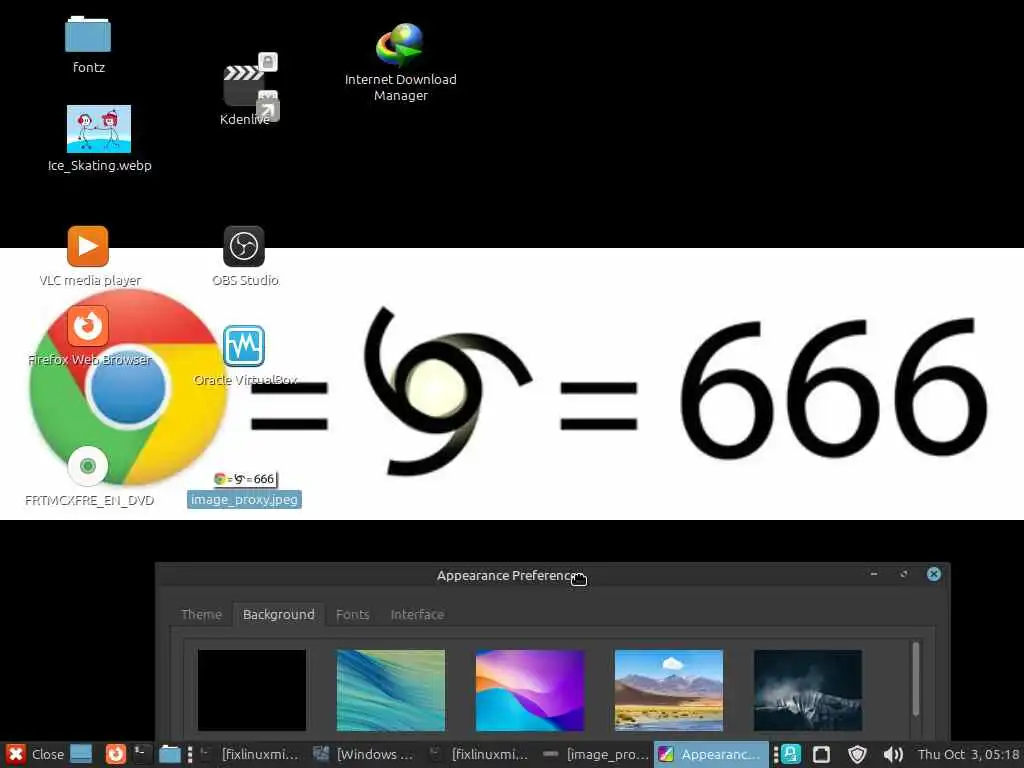Image resolution: width=1024 pixels, height=768 pixels.
Task: Close the Appearance Preferences window
Action: point(934,574)
